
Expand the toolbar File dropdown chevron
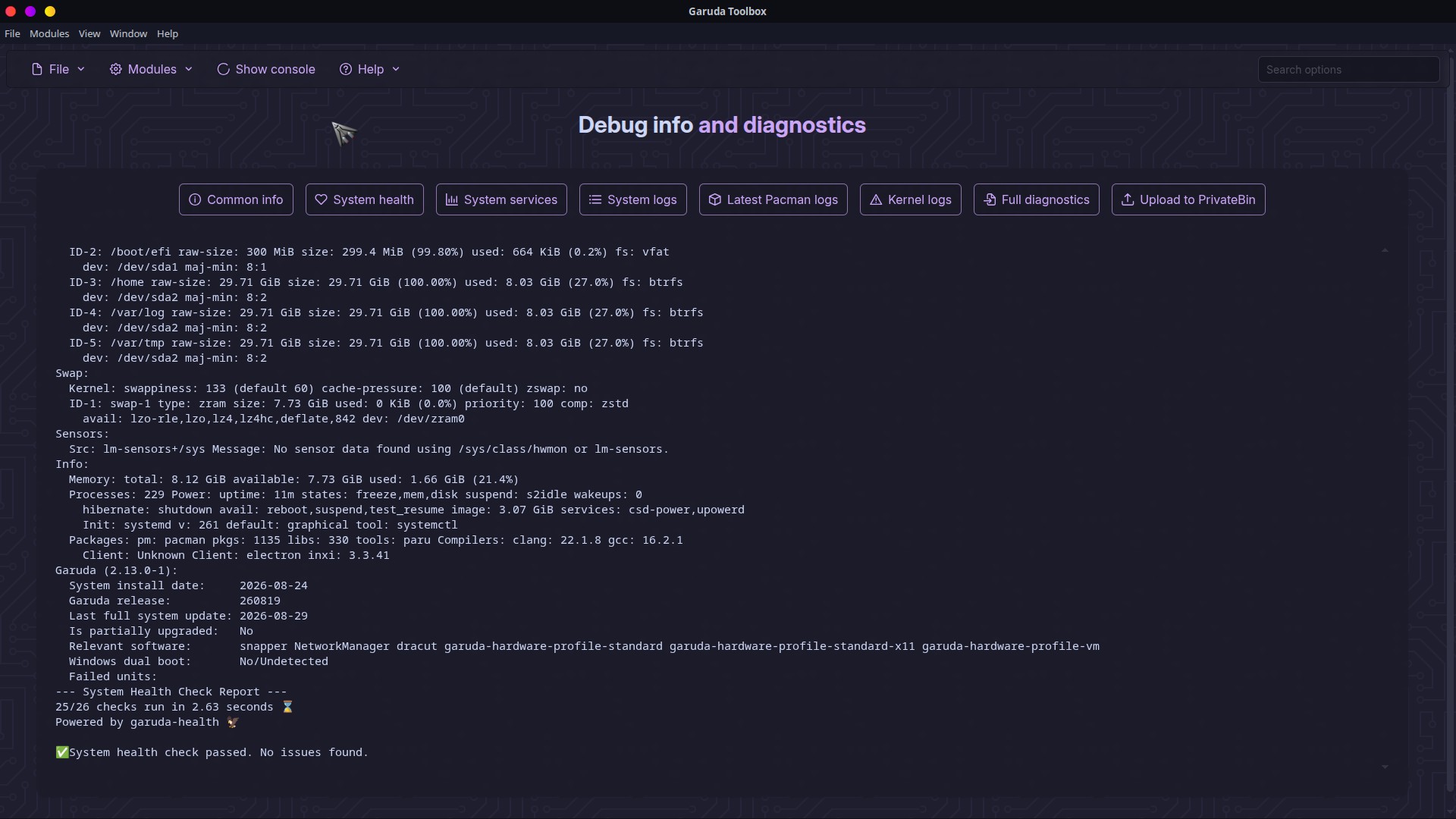click(81, 69)
